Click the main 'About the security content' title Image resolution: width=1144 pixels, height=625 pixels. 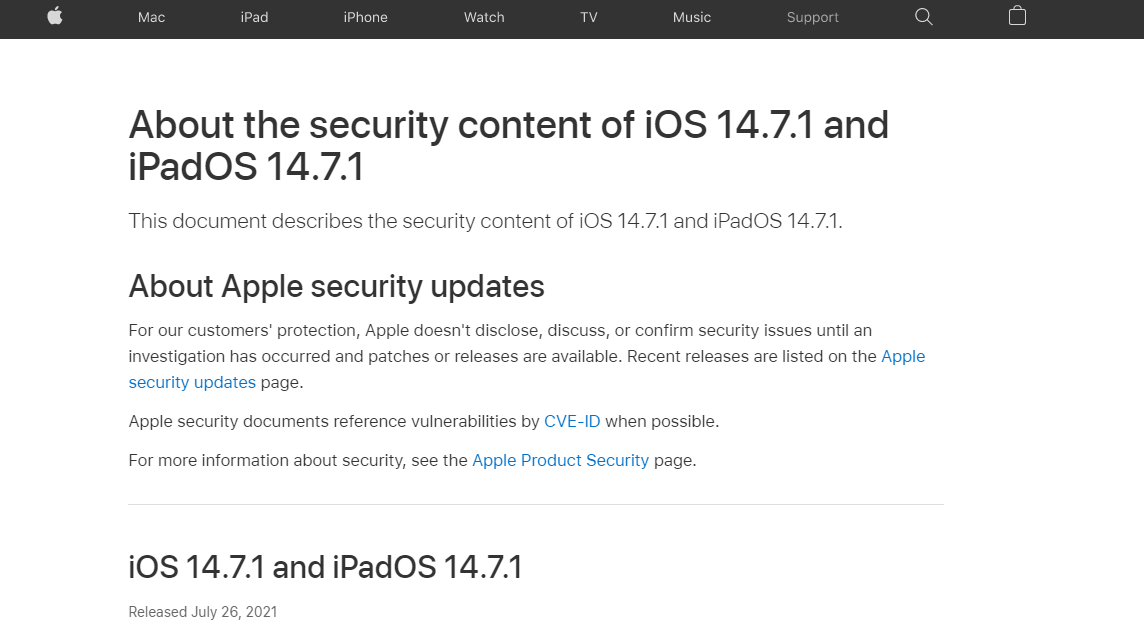tap(509, 146)
